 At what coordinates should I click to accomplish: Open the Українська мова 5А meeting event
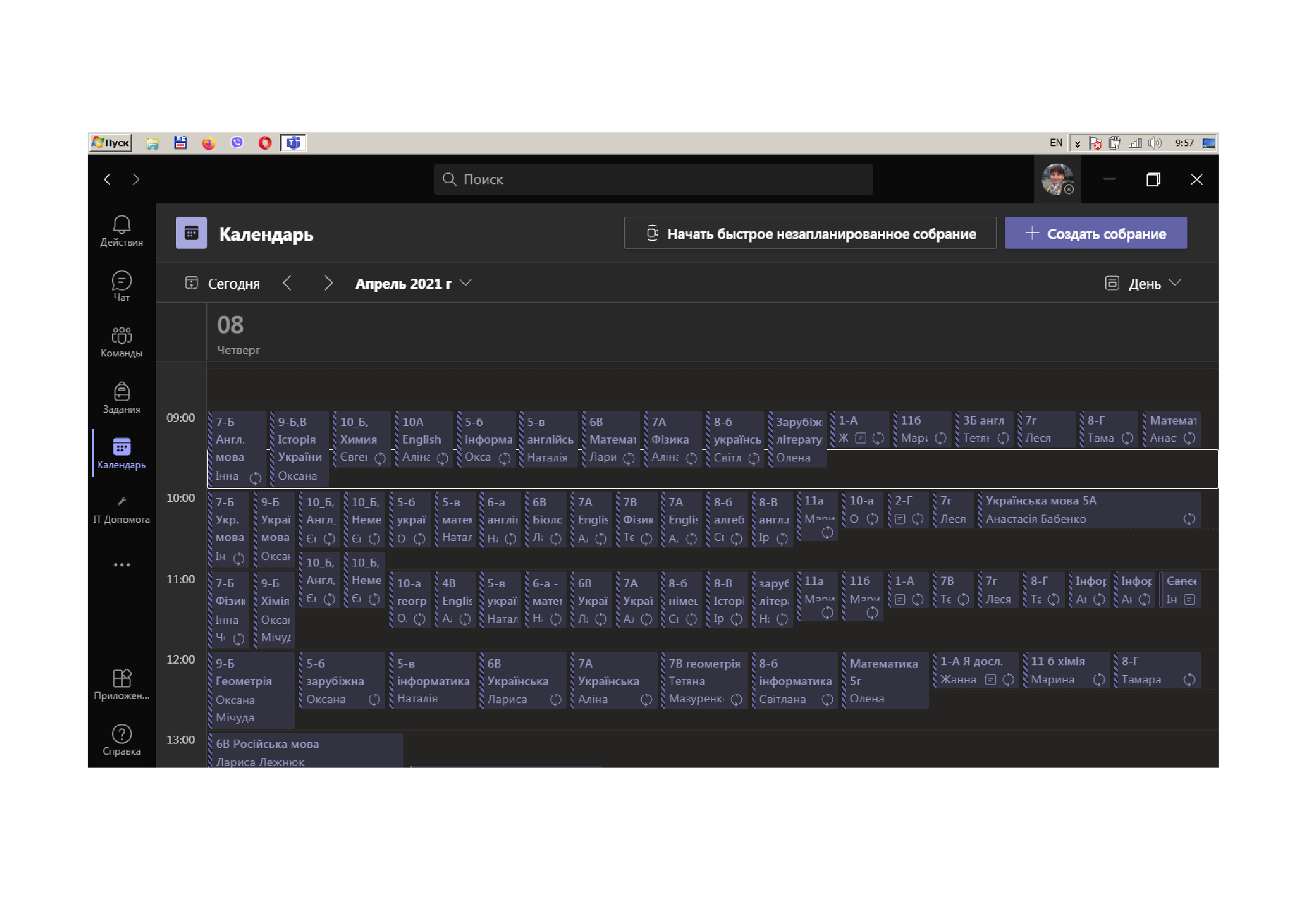point(1082,510)
